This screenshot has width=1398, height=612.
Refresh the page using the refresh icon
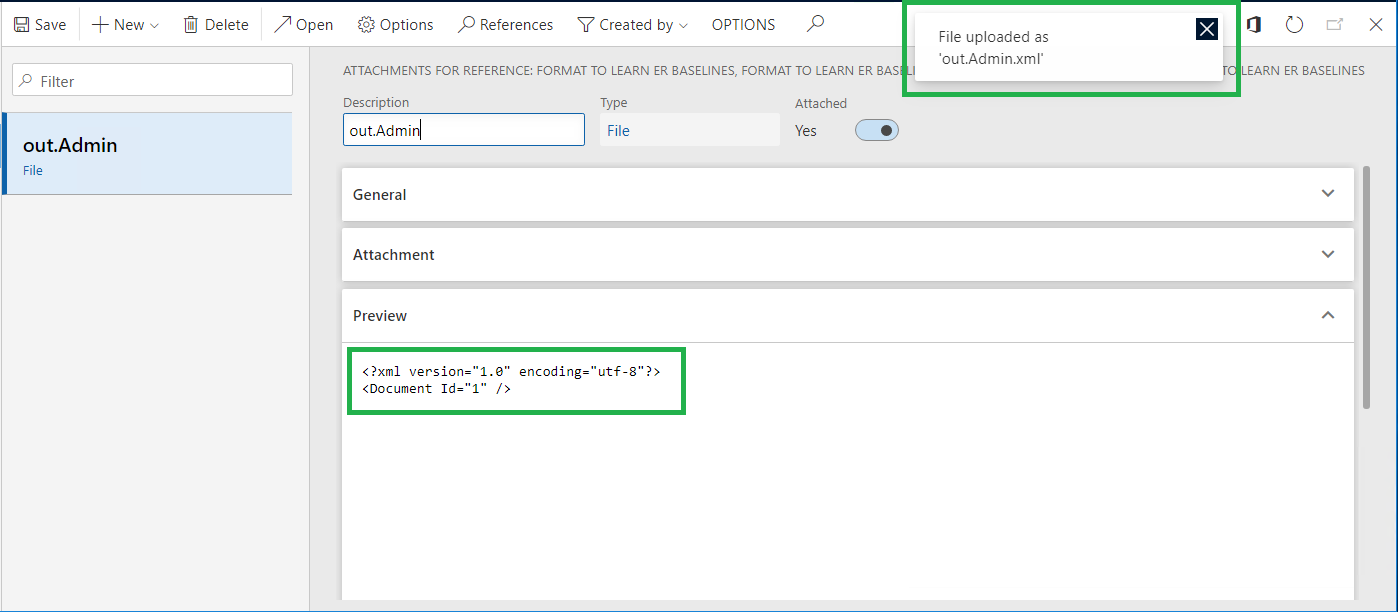(1294, 23)
